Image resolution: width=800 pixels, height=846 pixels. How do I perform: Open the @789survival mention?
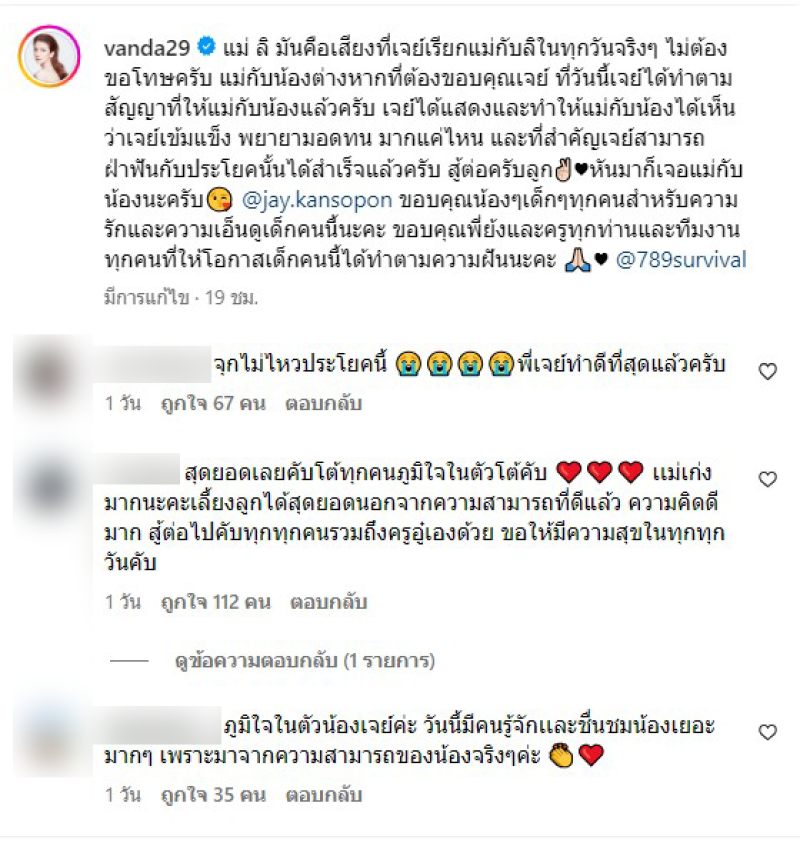(681, 260)
